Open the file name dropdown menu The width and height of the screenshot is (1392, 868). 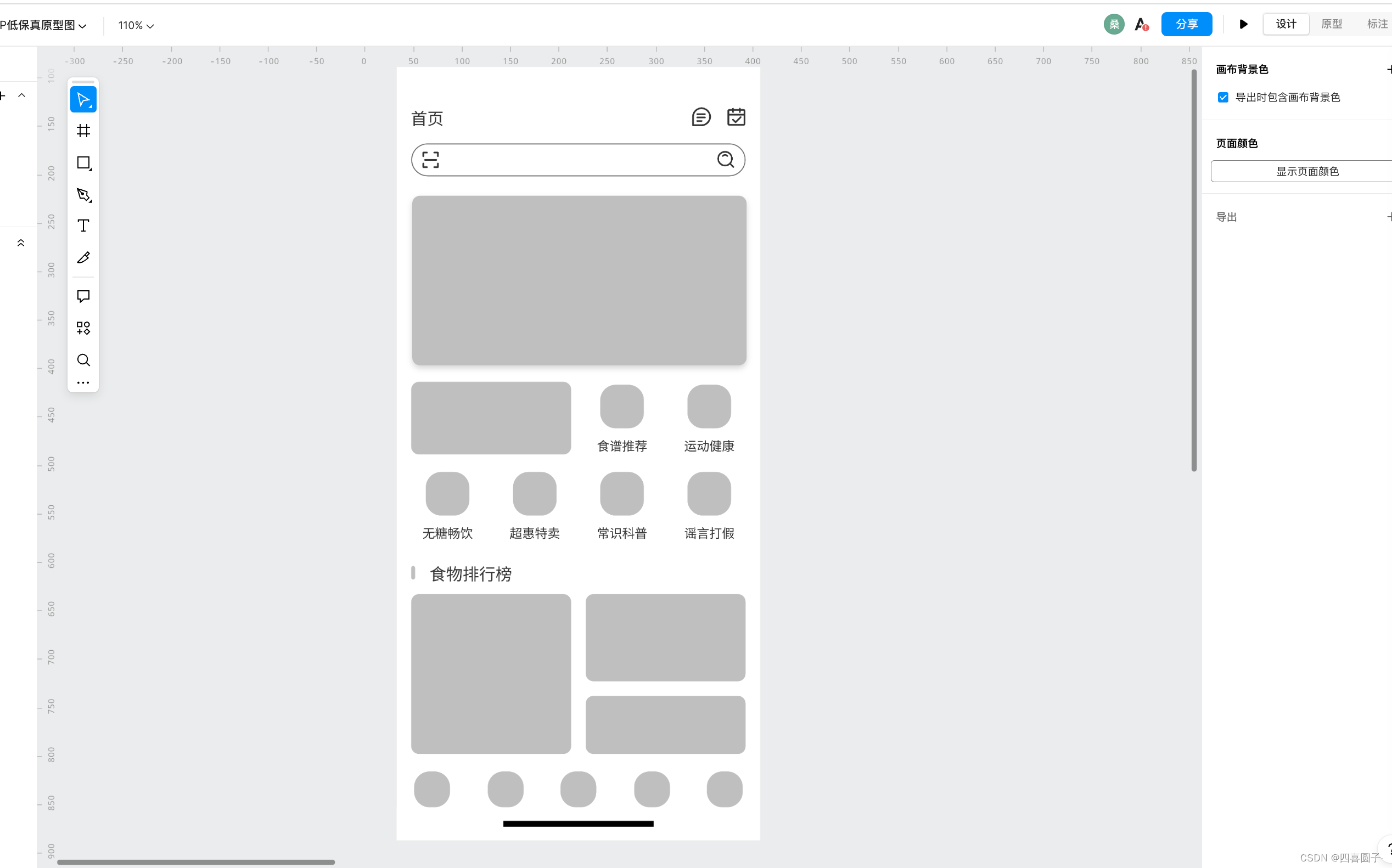pyautogui.click(x=43, y=25)
